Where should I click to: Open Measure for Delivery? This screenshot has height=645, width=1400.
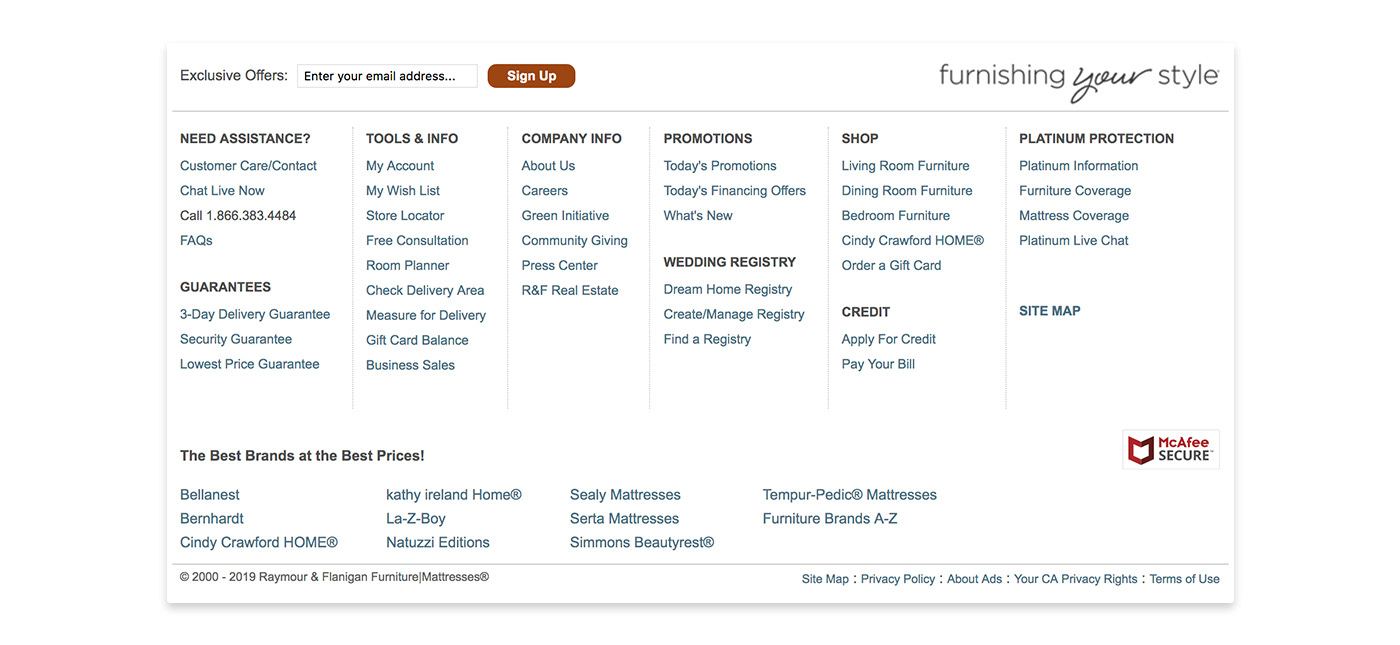pyautogui.click(x=426, y=316)
